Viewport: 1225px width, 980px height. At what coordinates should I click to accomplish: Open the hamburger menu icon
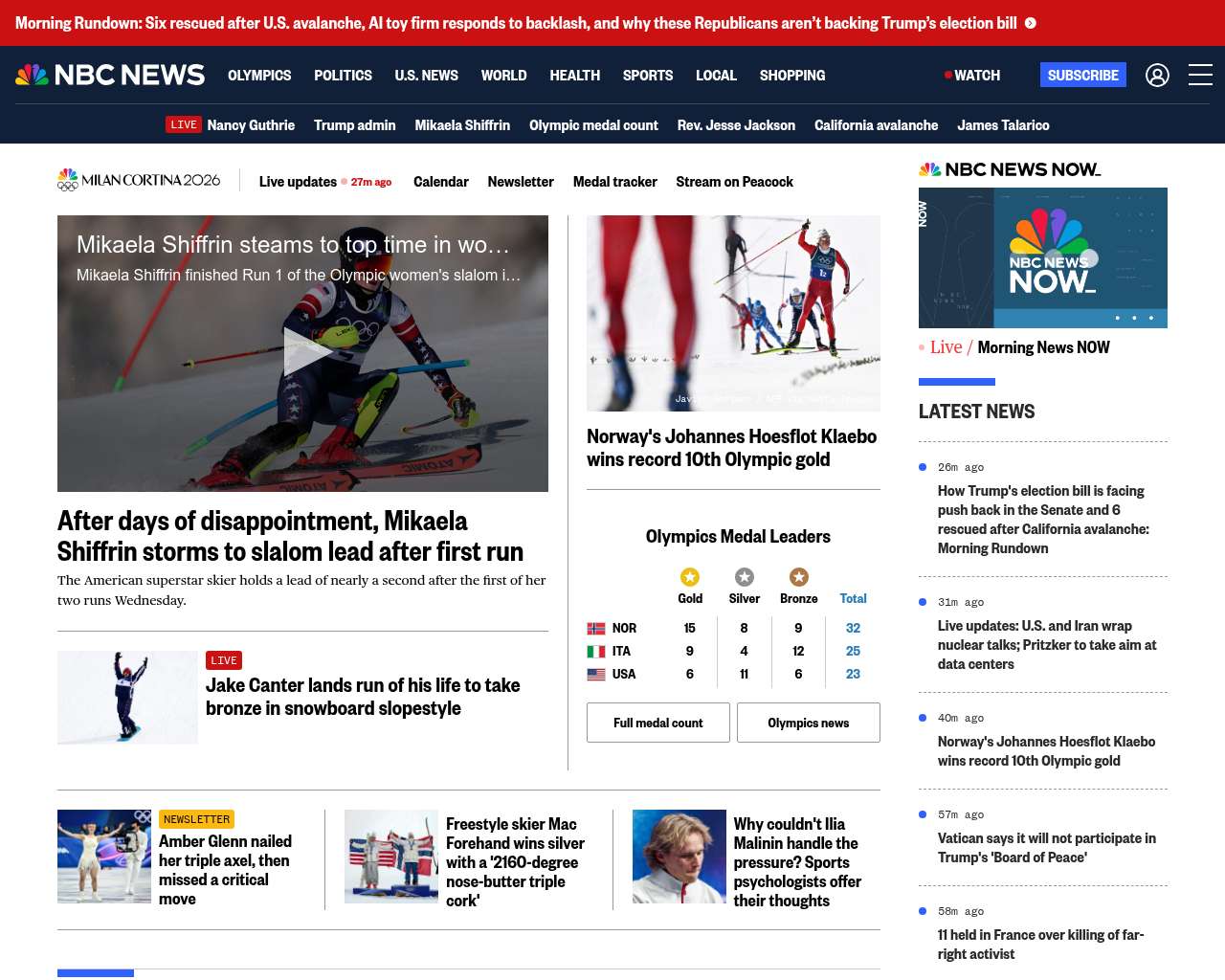tap(1200, 75)
